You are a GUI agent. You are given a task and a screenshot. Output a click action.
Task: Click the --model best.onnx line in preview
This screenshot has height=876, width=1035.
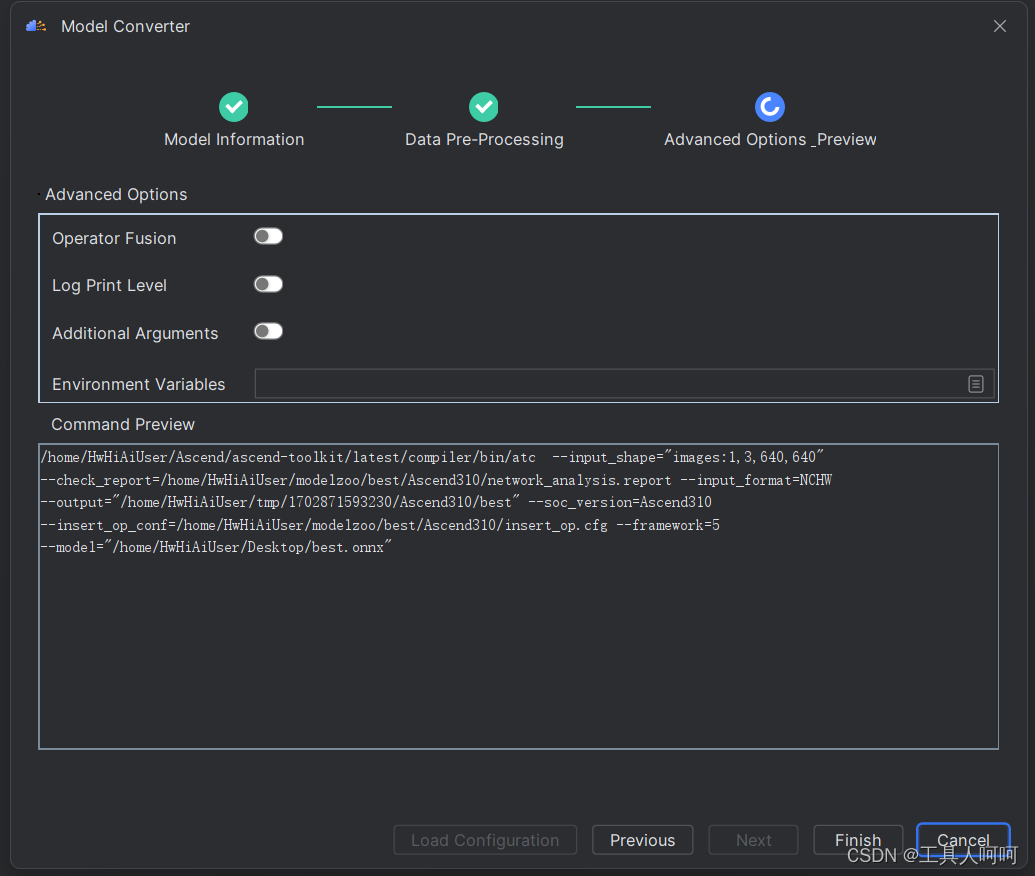[x=217, y=547]
